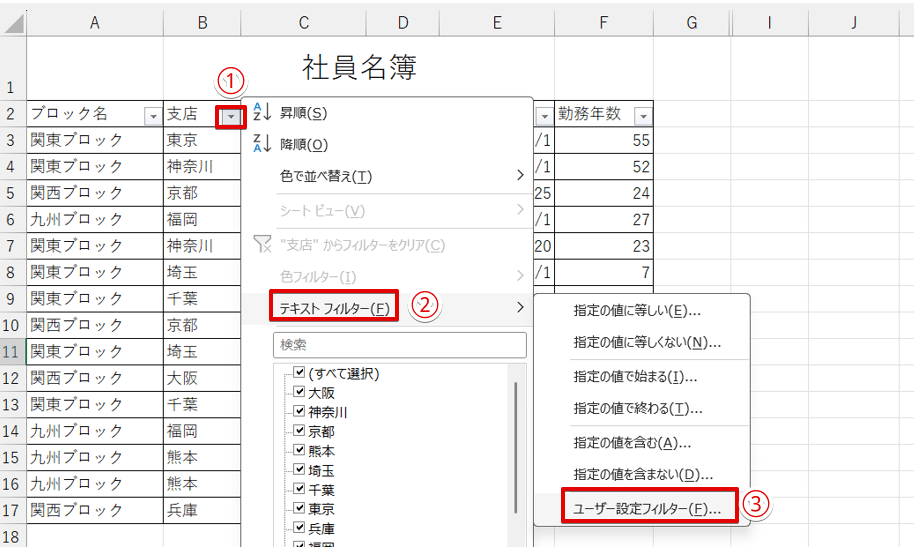914x552 pixels.
Task: Select column J header
Action: pyautogui.click(x=853, y=23)
